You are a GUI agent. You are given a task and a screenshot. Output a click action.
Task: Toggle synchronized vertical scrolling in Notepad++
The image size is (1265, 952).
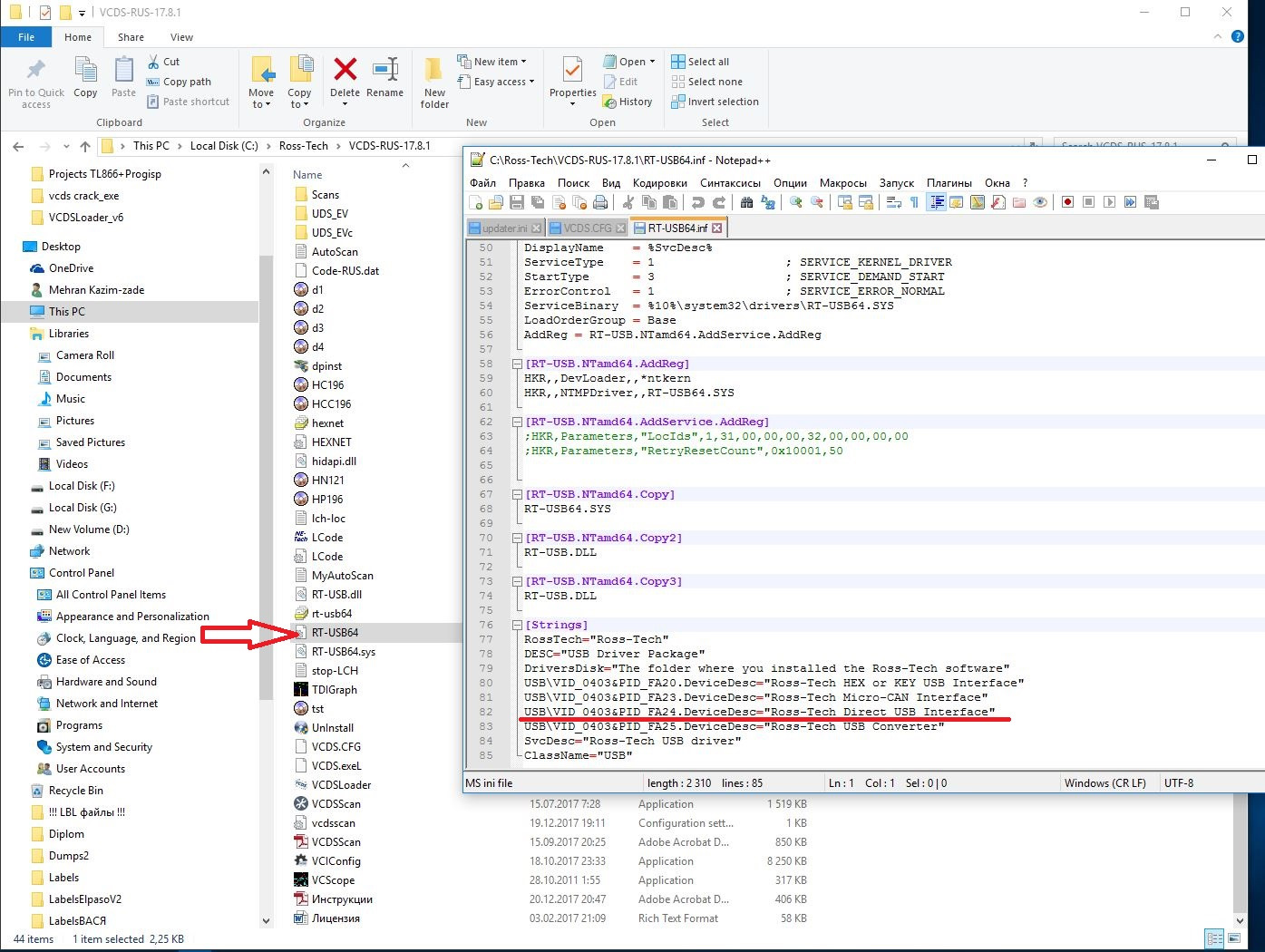(x=844, y=202)
